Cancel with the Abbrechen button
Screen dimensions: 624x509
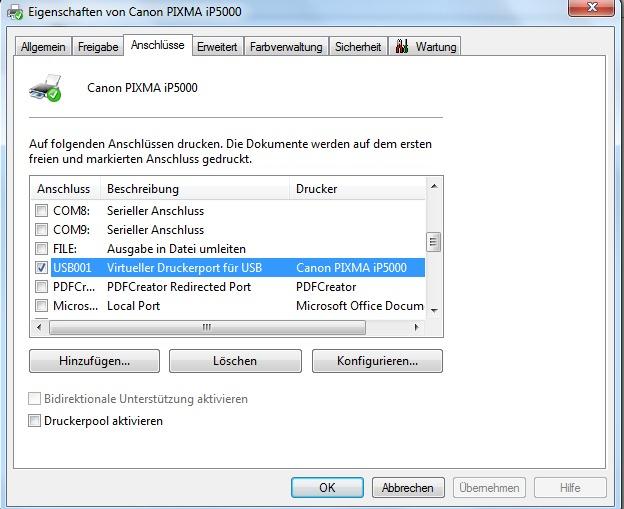click(408, 488)
